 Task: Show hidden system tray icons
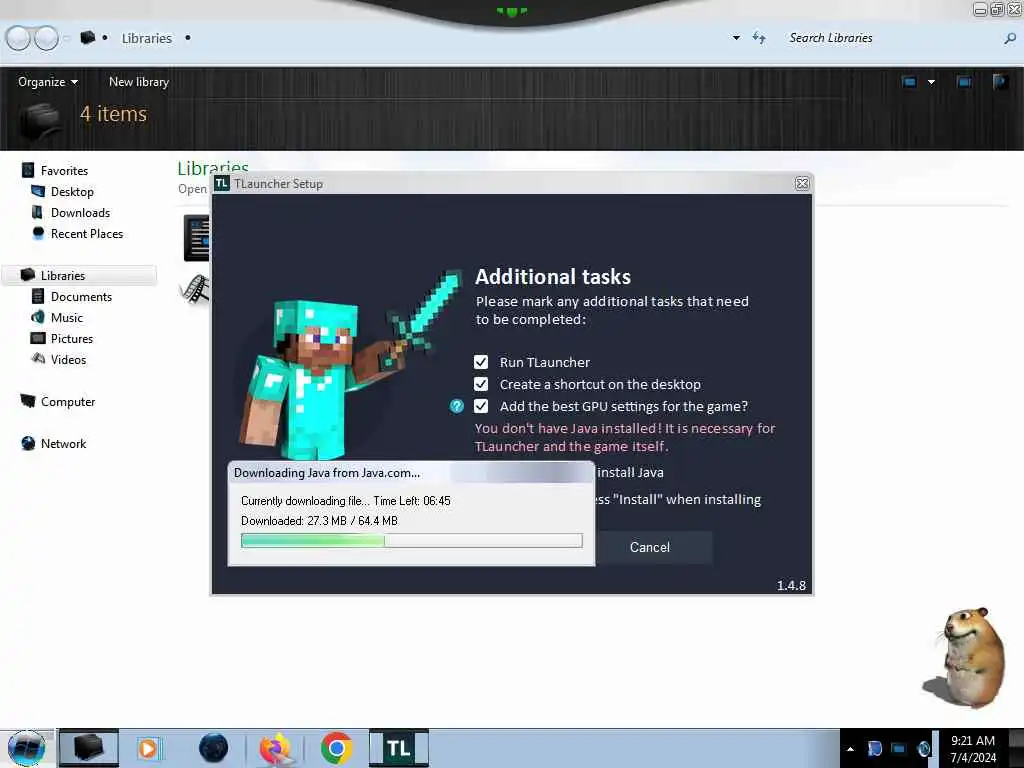click(850, 749)
